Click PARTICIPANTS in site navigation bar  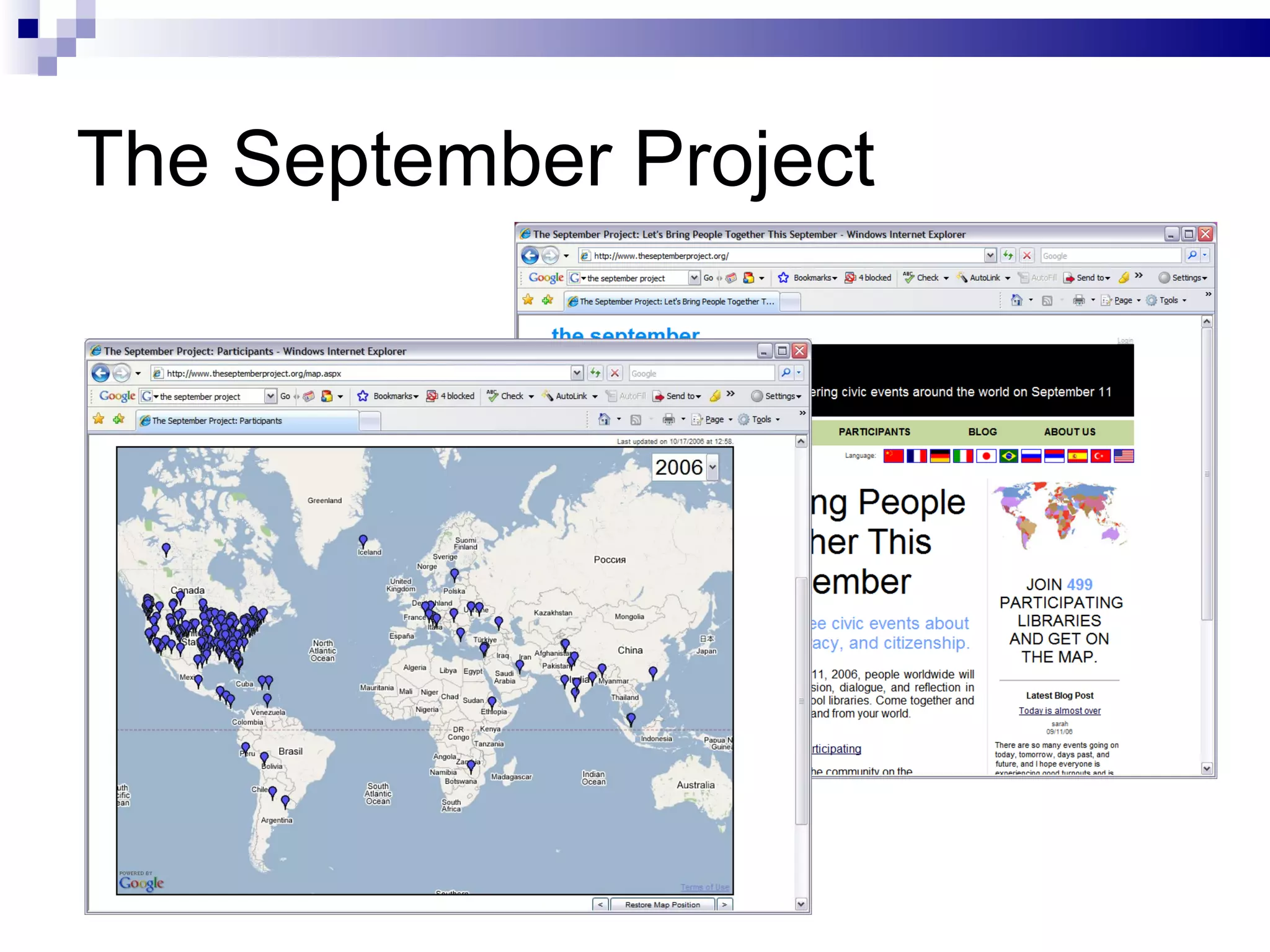click(x=874, y=432)
